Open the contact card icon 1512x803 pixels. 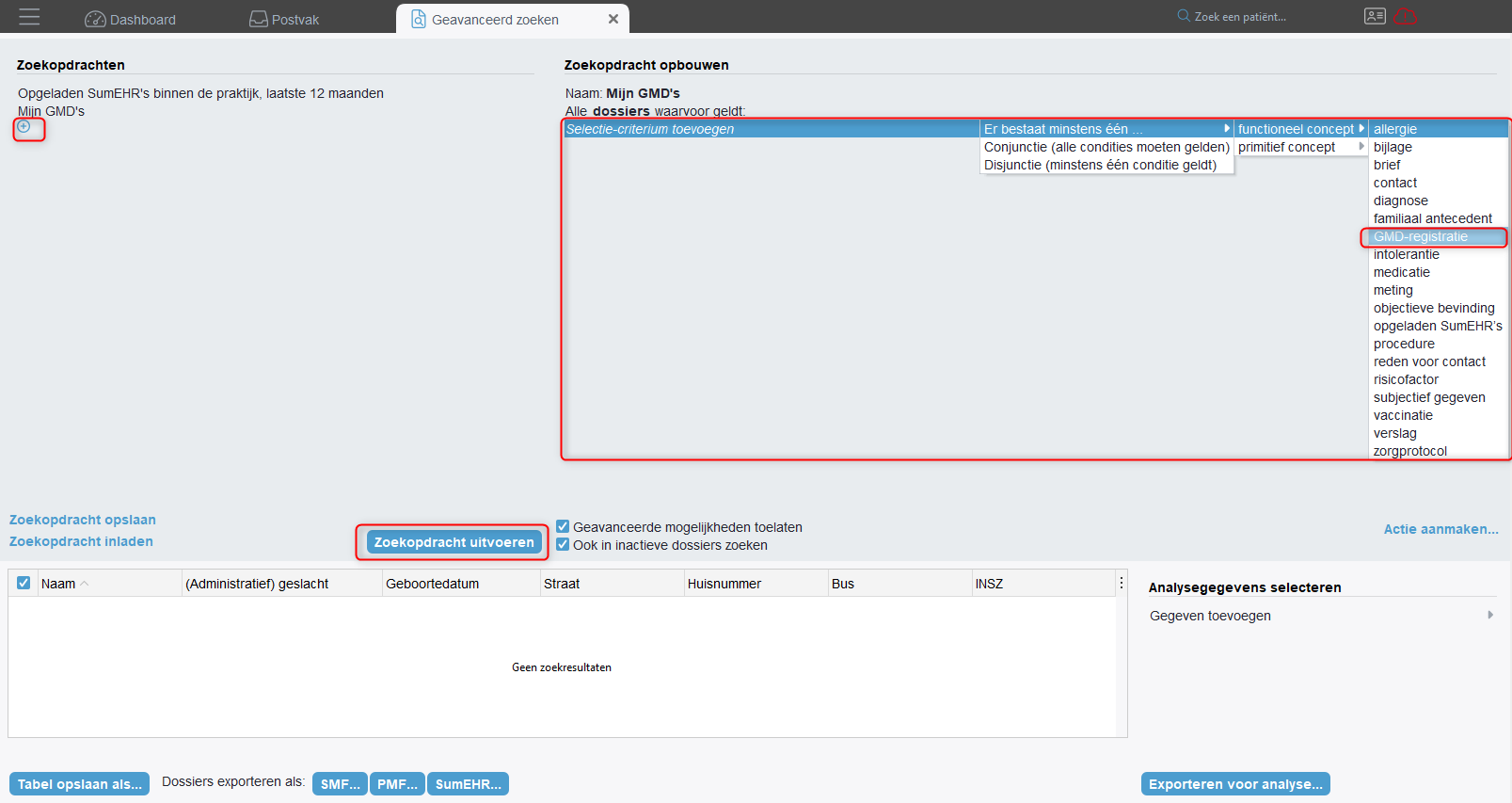1375,16
